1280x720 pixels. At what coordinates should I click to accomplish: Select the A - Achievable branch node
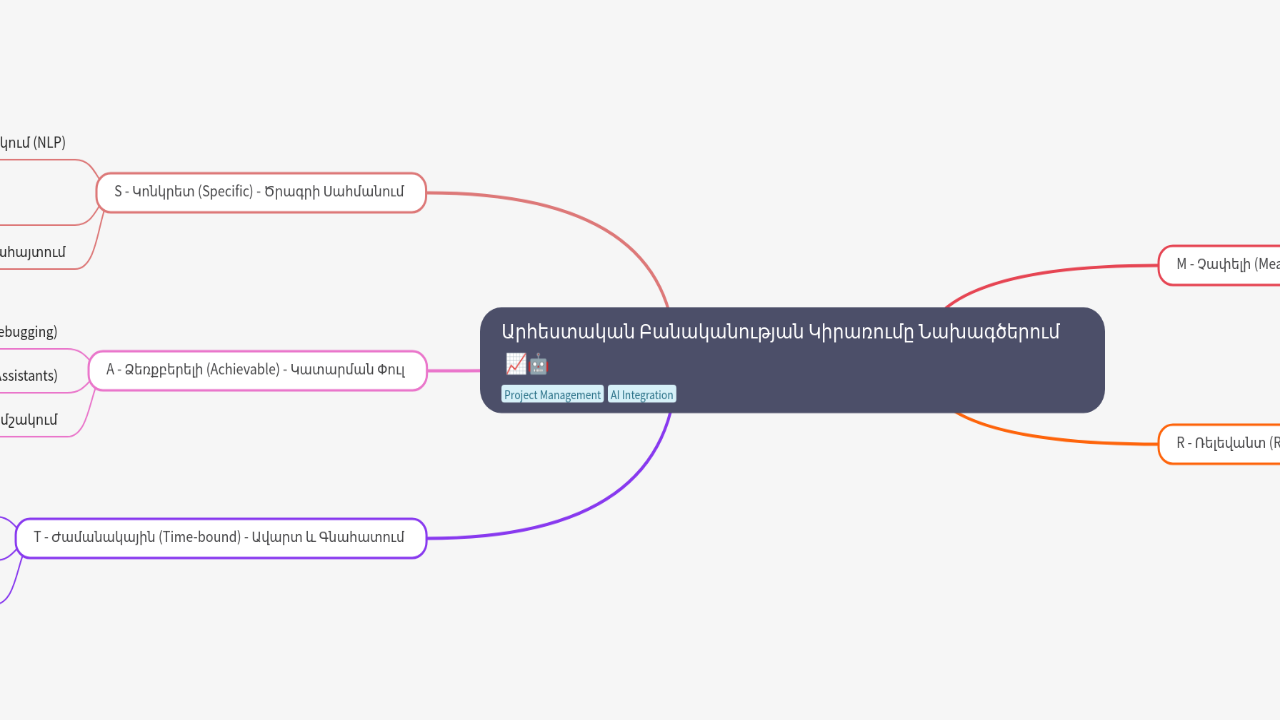(x=256, y=370)
